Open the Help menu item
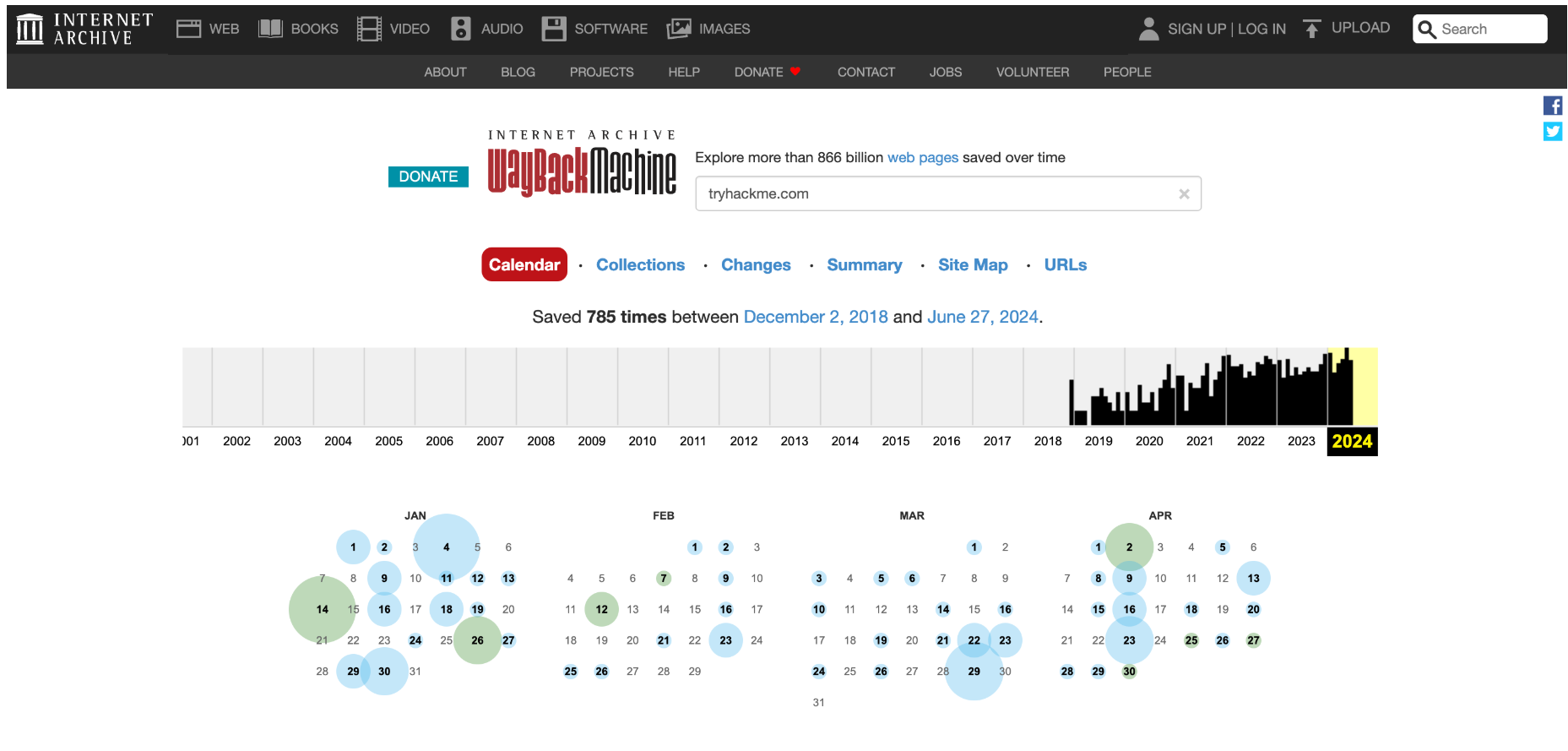The height and width of the screenshot is (751, 1568). pyautogui.click(x=684, y=73)
